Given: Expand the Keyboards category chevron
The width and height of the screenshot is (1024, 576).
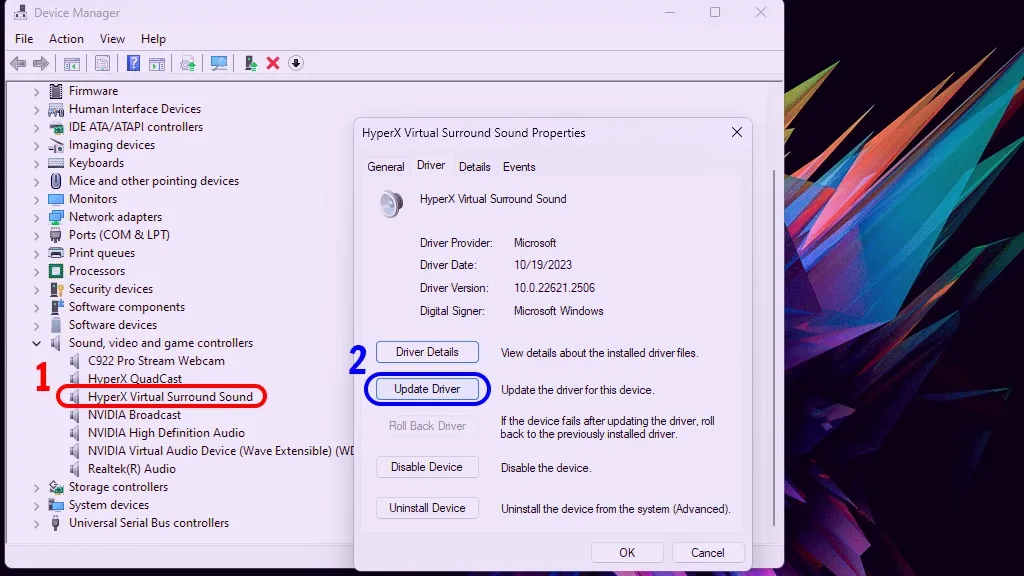Looking at the screenshot, I should pos(37,163).
